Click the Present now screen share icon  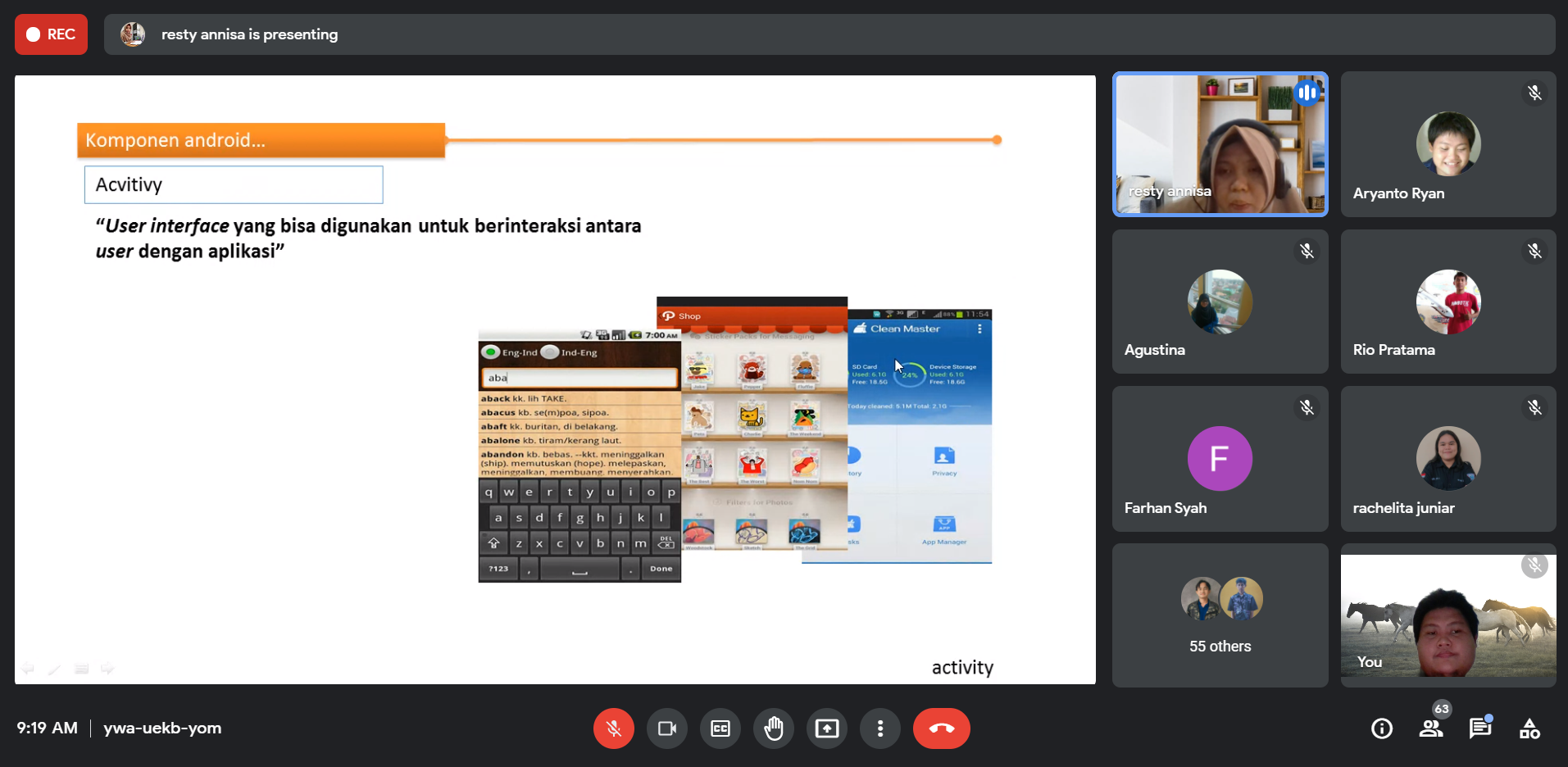[826, 728]
